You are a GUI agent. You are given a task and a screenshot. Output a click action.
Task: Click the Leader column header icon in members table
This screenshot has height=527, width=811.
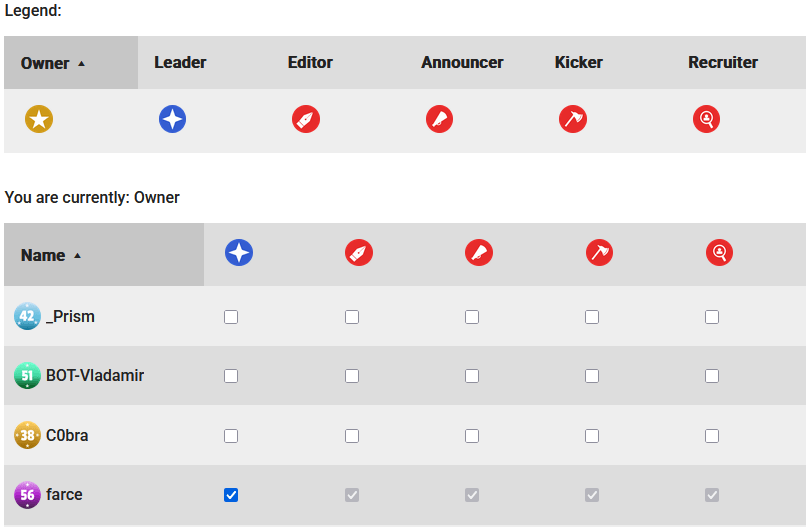tap(239, 253)
